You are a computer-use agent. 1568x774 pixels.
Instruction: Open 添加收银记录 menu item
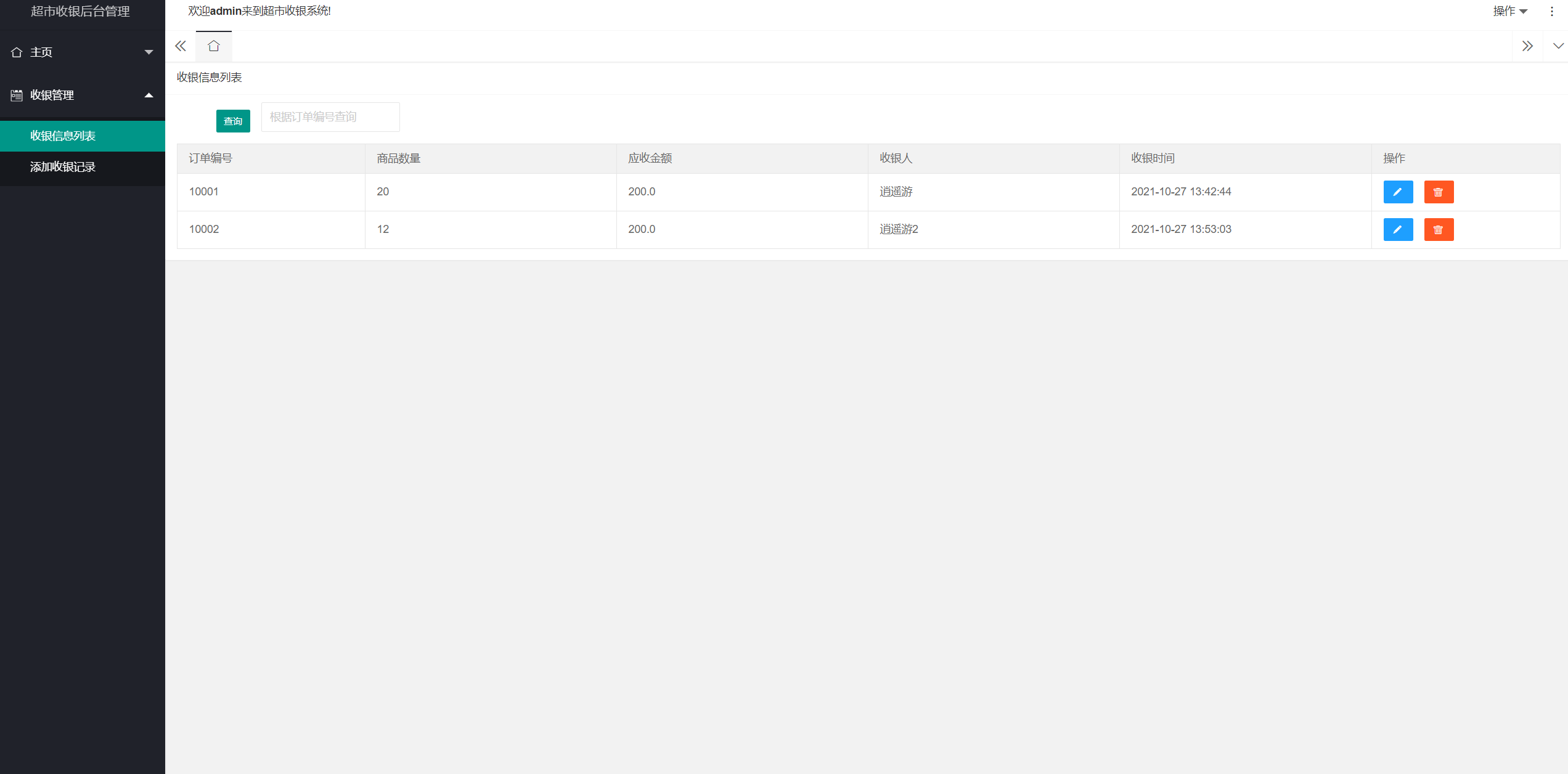(x=63, y=167)
